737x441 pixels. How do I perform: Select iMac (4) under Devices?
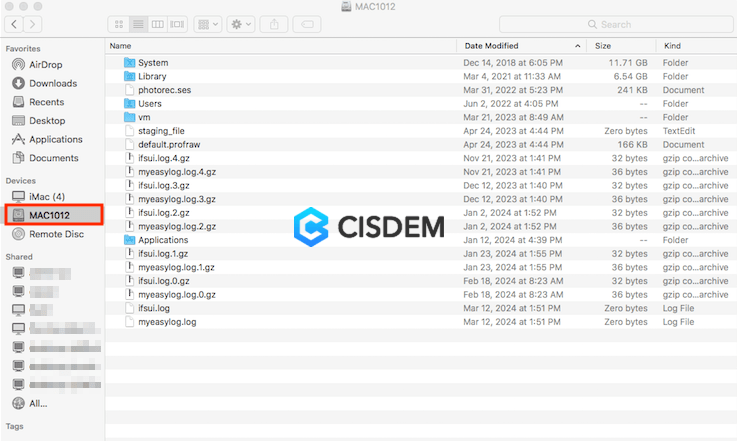coord(47,197)
